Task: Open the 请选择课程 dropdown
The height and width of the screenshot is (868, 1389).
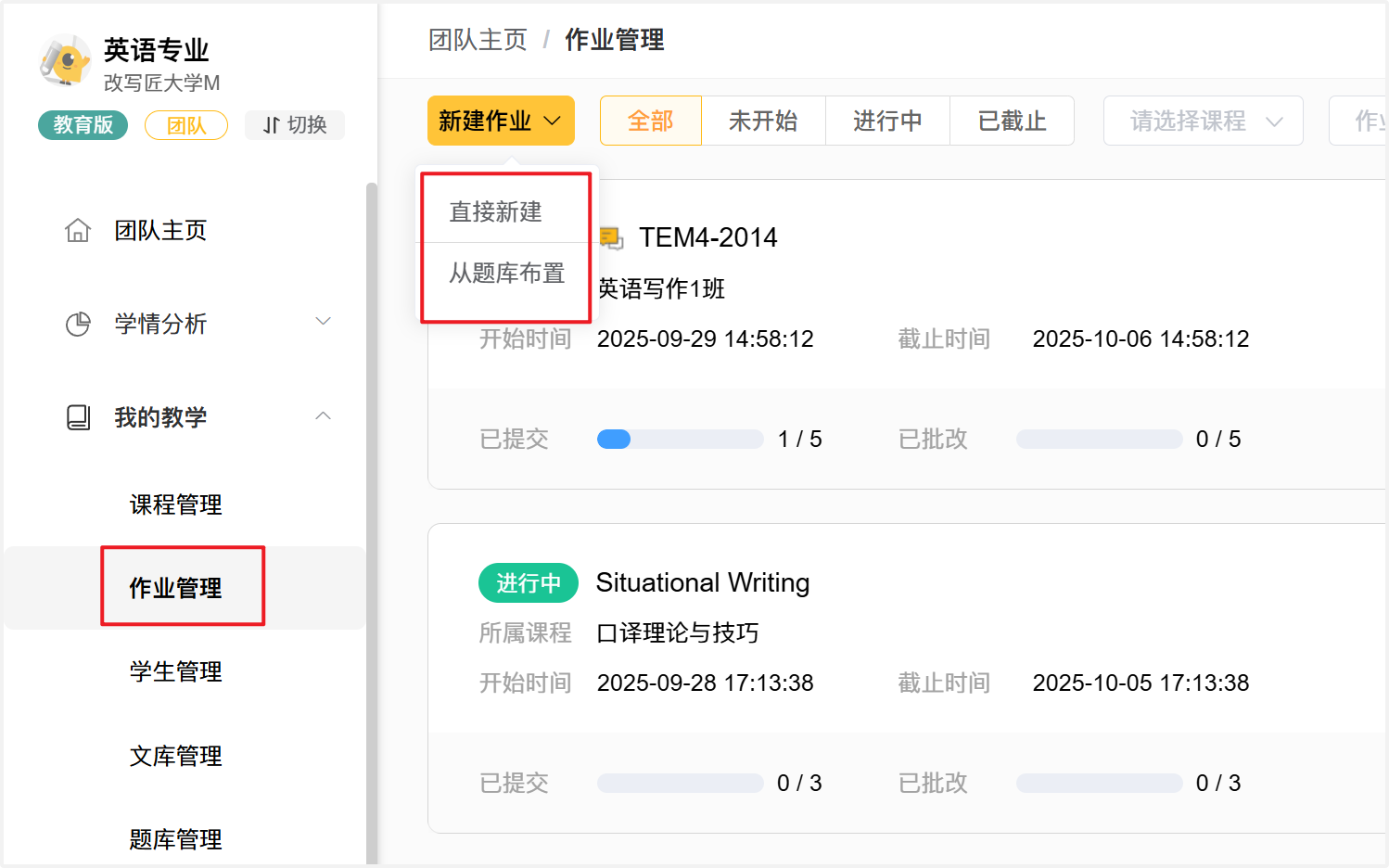Action: tap(1203, 121)
